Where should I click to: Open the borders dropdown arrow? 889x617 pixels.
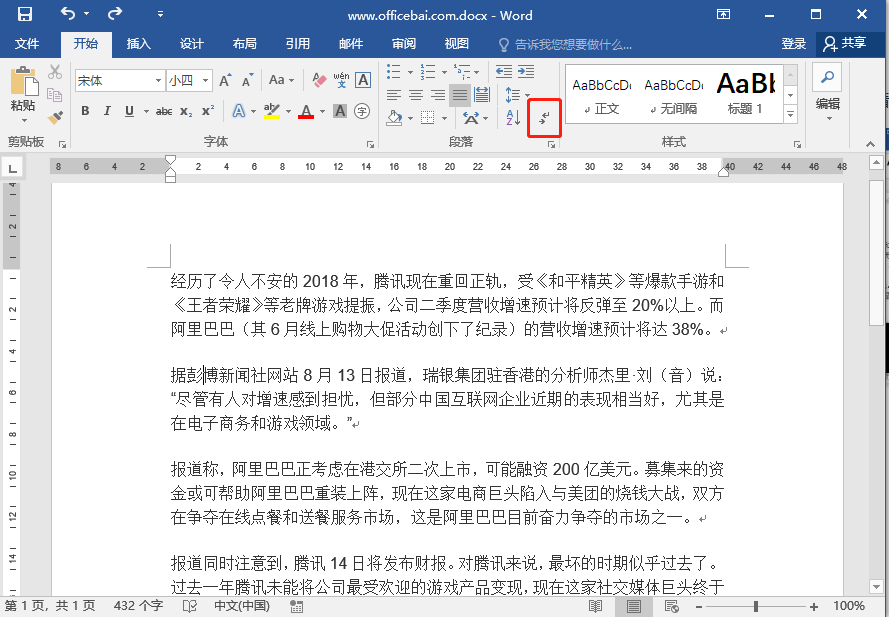444,119
